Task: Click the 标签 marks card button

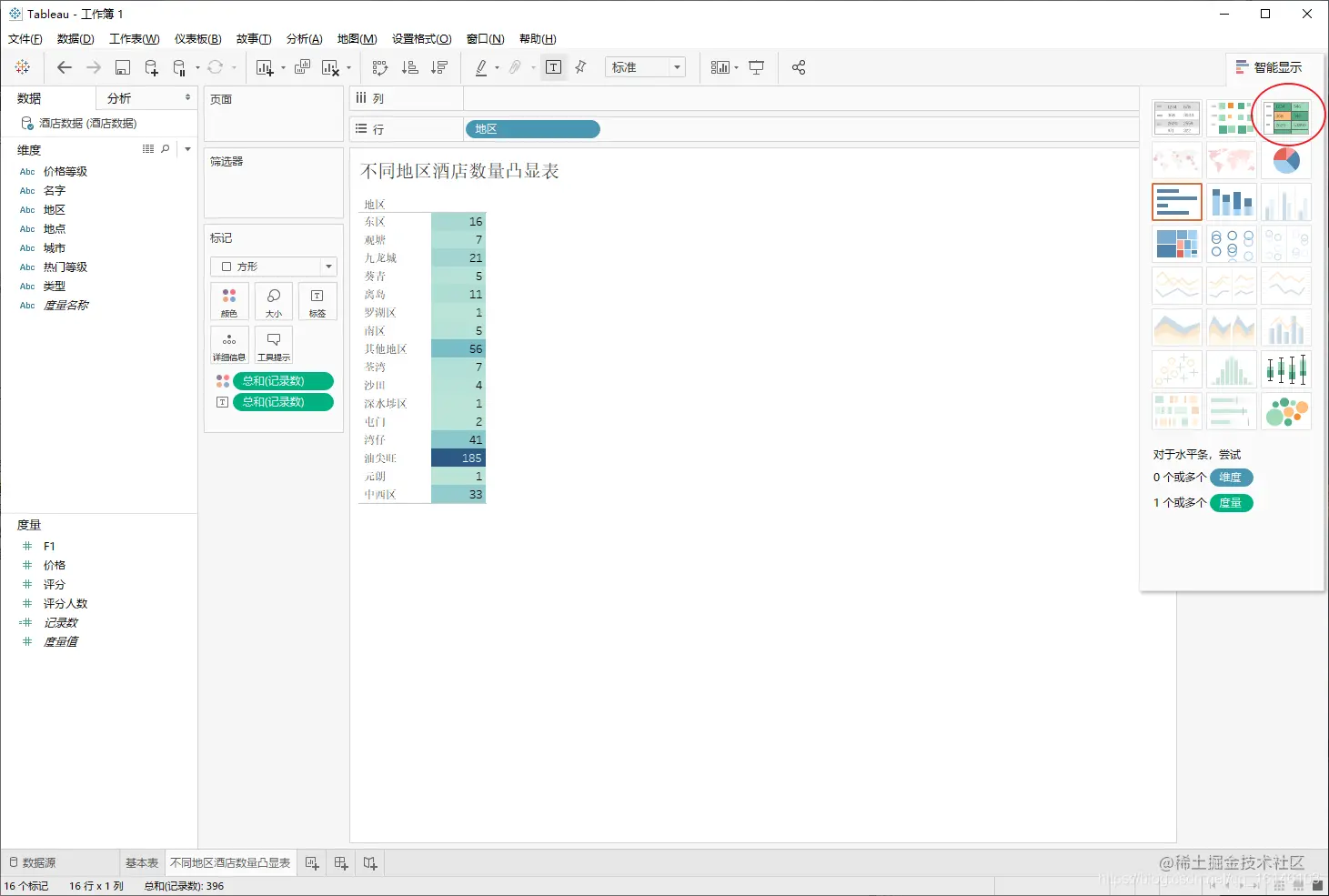Action: 317,301
